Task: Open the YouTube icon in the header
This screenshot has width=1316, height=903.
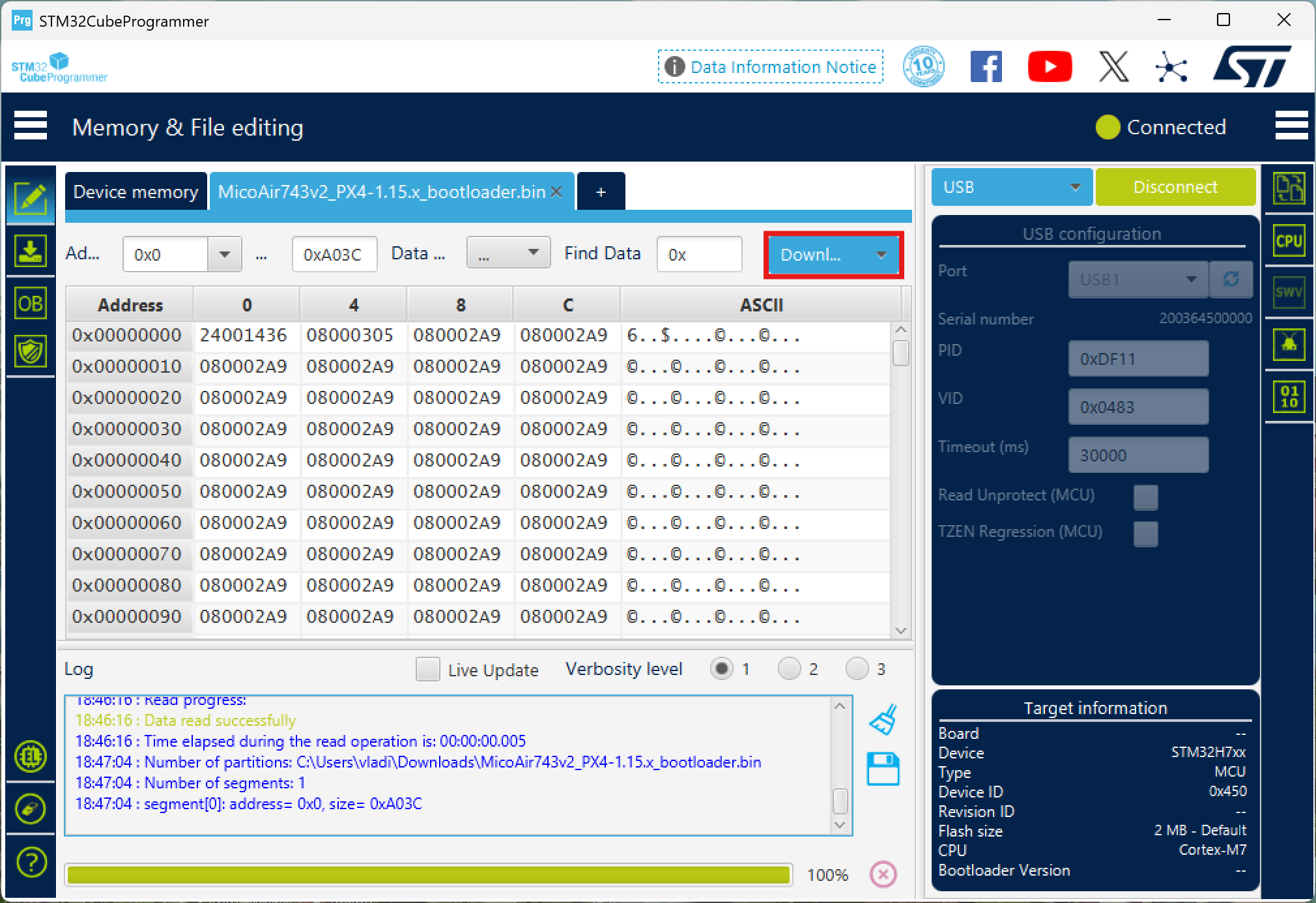Action: click(1050, 67)
